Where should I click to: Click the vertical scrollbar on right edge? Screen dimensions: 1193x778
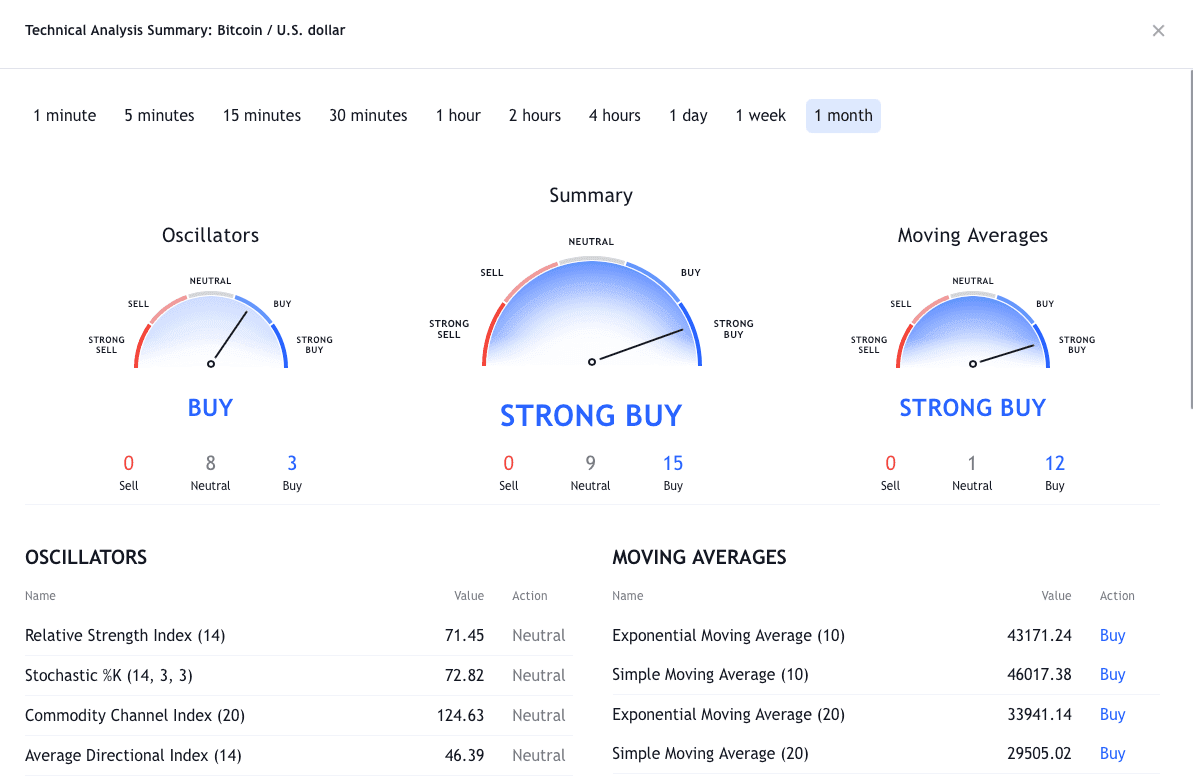1190,240
